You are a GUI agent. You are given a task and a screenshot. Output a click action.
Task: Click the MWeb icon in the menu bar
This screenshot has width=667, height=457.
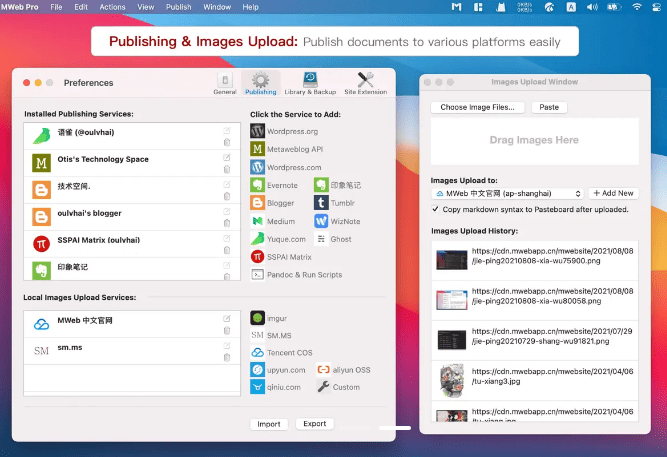456,7
